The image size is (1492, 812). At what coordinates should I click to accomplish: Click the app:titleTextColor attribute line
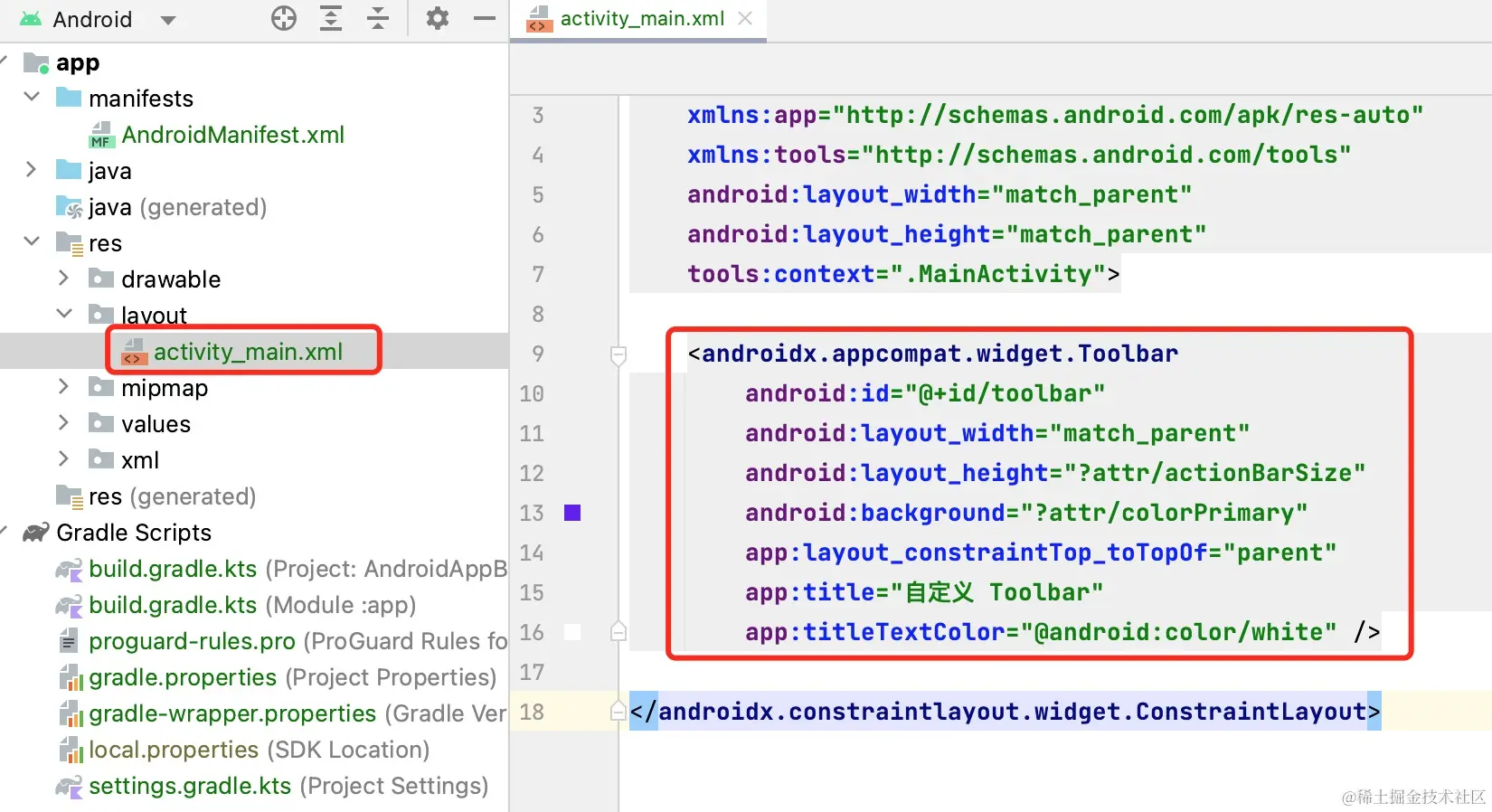coord(1062,632)
